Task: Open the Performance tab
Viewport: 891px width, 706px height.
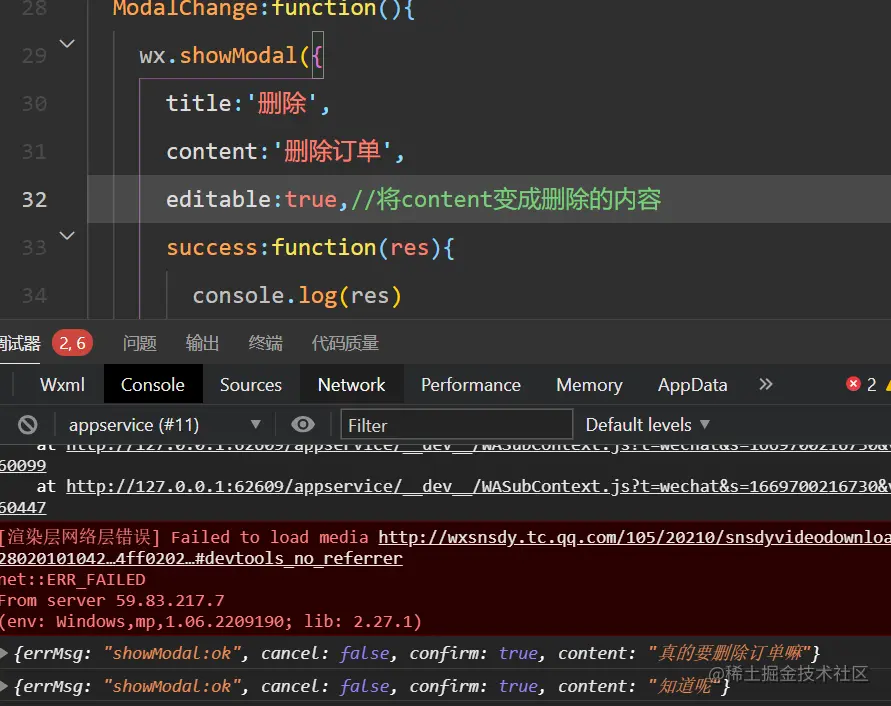Action: pyautogui.click(x=471, y=385)
